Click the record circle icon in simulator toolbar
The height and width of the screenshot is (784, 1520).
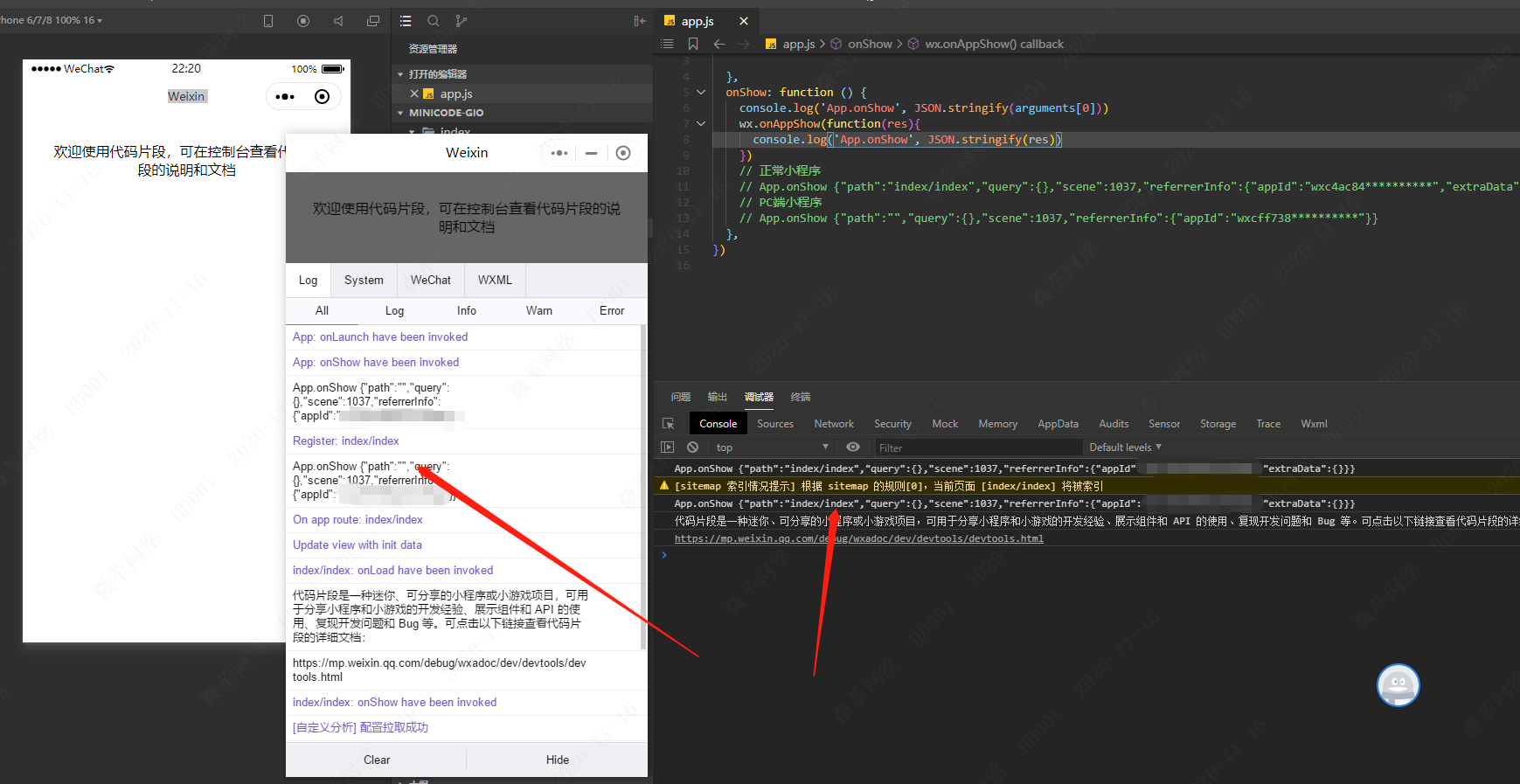pyautogui.click(x=303, y=21)
